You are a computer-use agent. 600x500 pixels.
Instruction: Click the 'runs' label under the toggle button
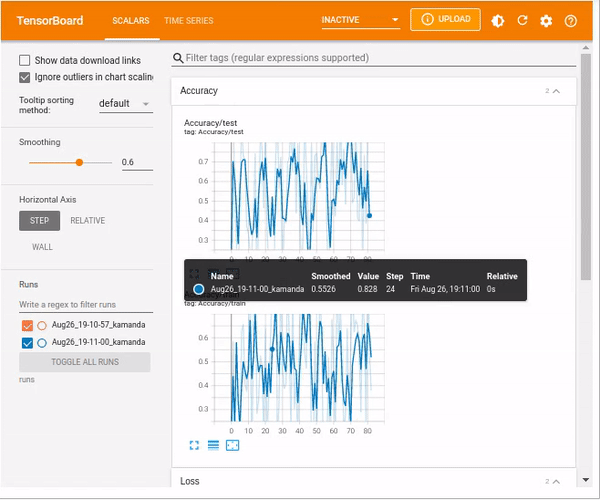[x=27, y=379]
